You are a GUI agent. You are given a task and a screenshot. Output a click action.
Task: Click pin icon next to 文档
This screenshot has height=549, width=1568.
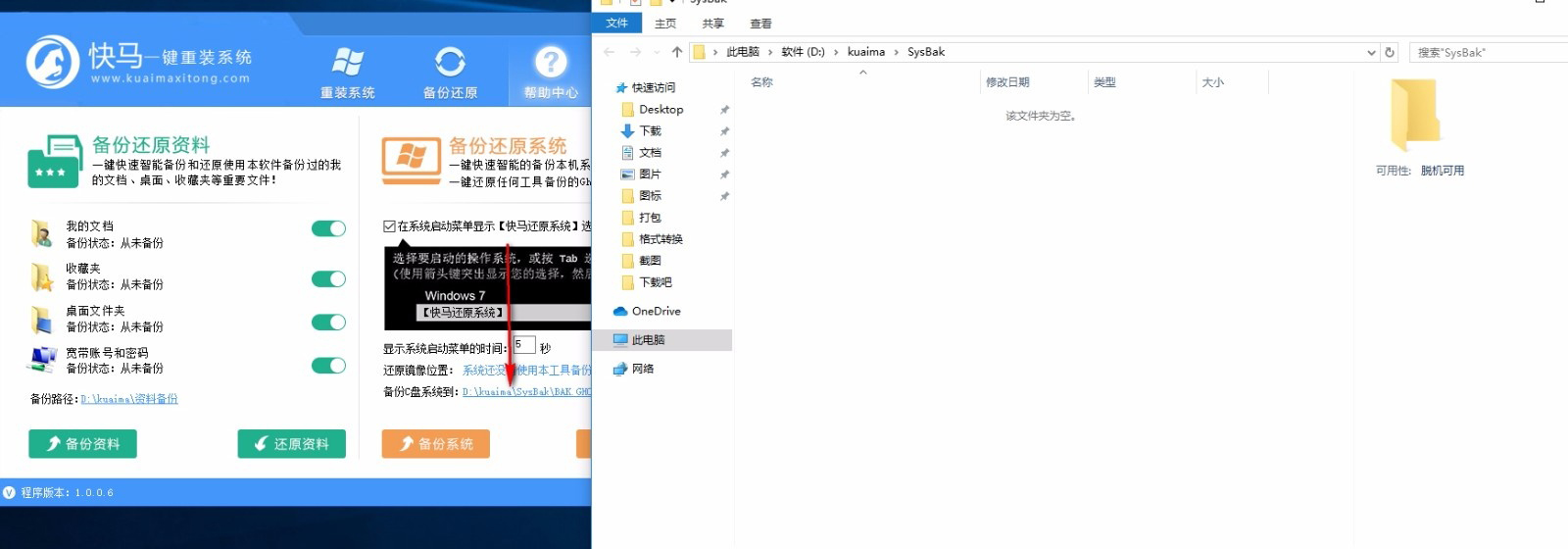click(724, 153)
